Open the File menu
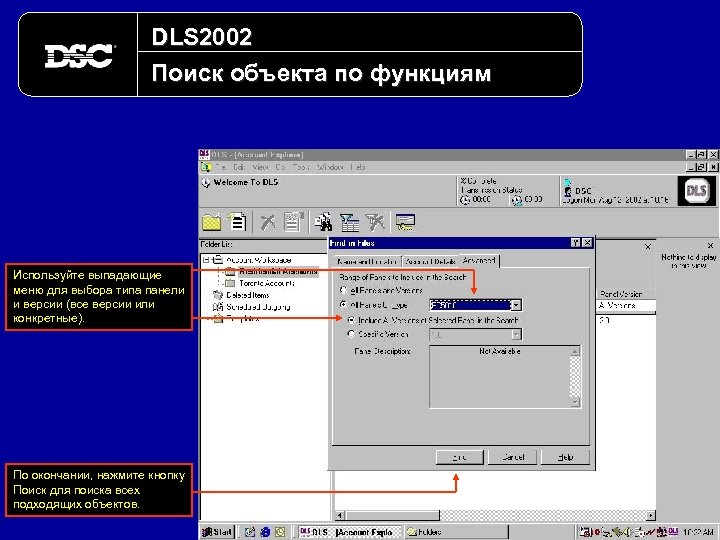720x540 pixels. tap(221, 167)
